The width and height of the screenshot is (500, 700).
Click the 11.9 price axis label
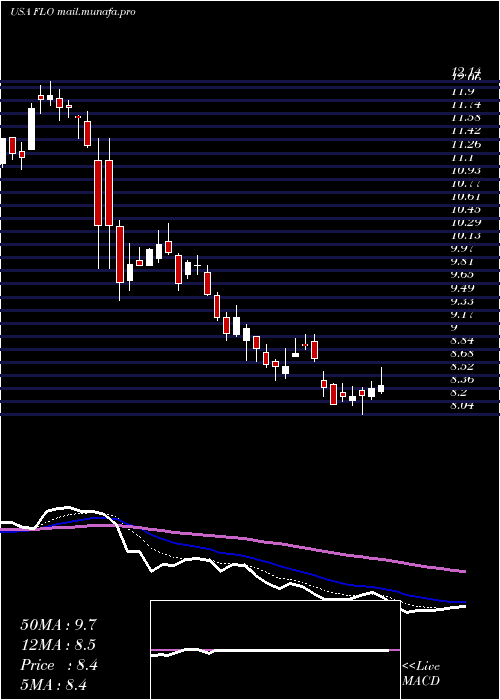(462, 92)
